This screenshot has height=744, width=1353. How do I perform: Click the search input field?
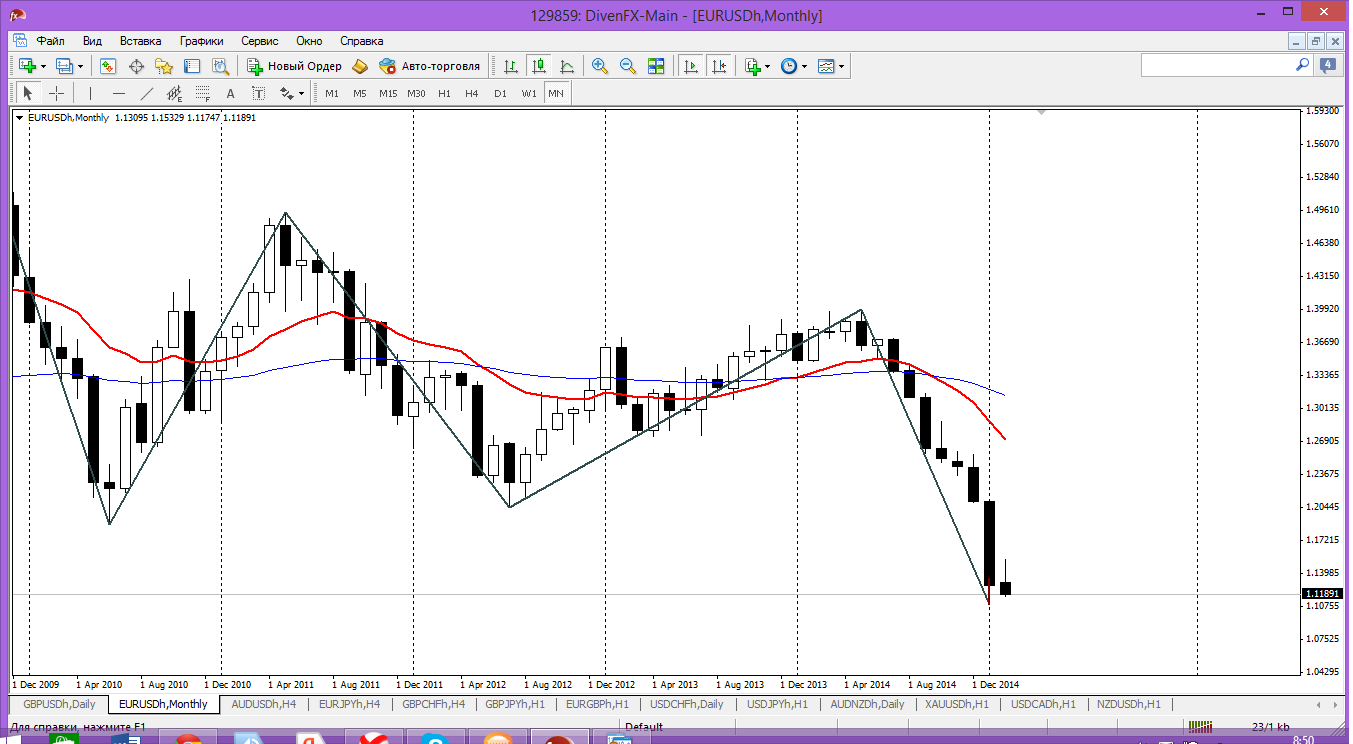1218,65
